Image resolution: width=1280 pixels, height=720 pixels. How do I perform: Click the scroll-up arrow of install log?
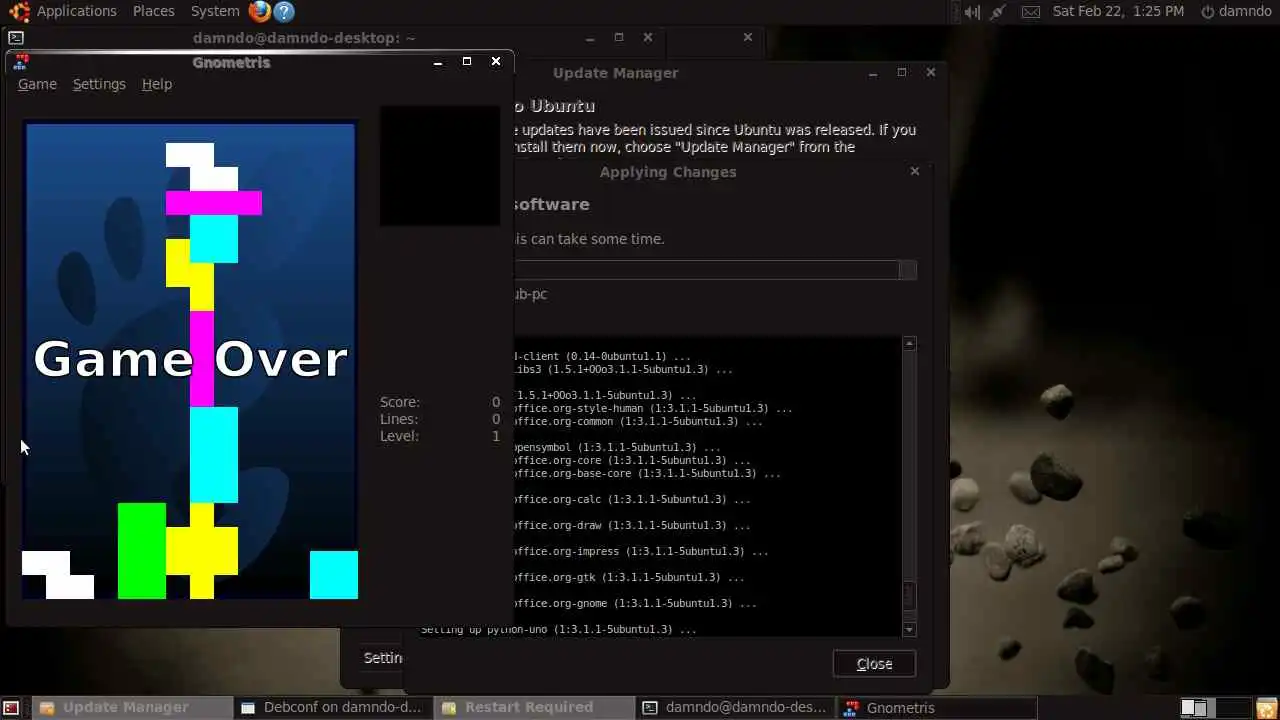[x=909, y=344]
